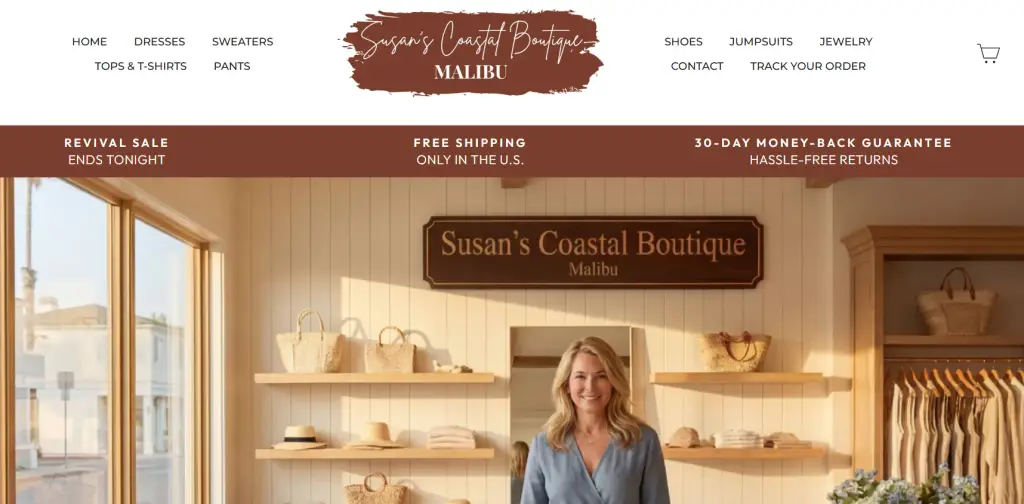Viewport: 1024px width, 504px height.
Task: Navigate to SHOES section
Action: pyautogui.click(x=683, y=42)
